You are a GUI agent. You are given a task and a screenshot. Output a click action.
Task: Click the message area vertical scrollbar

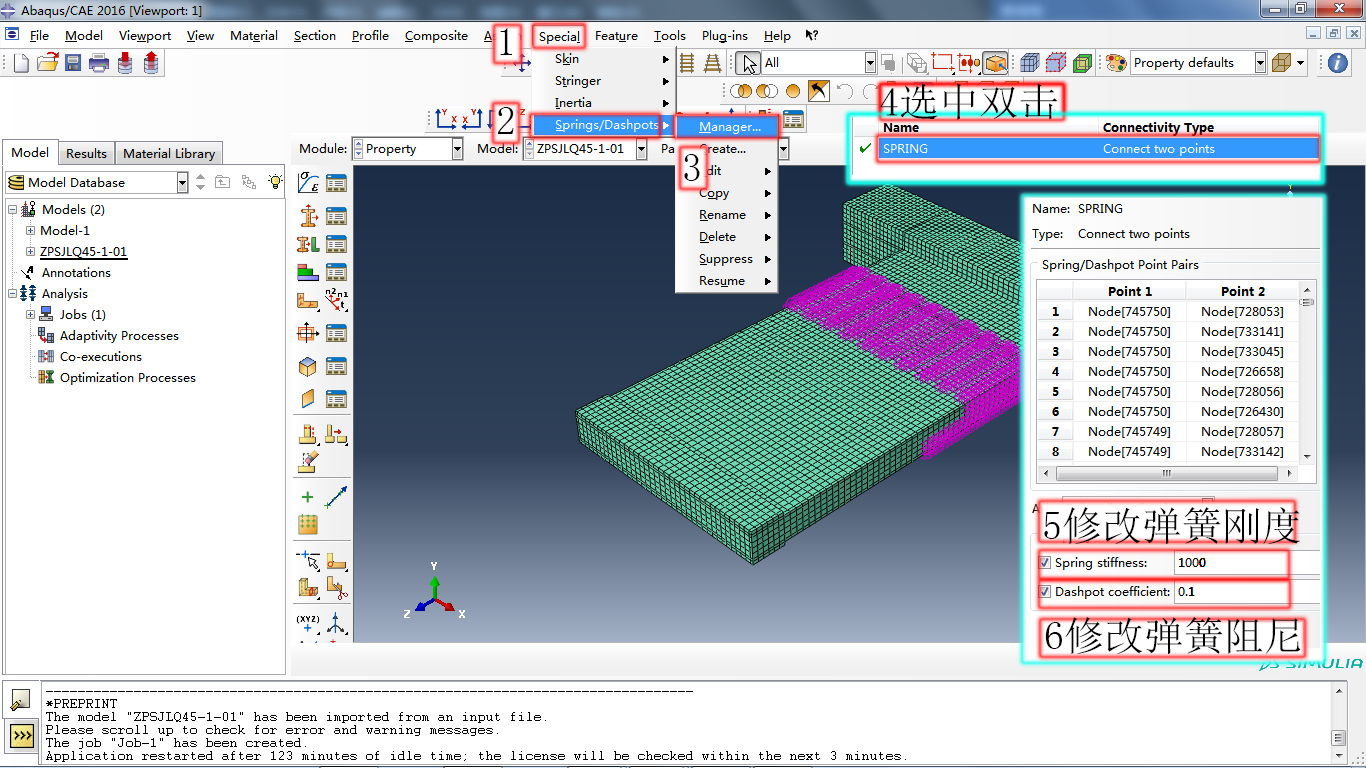click(1338, 722)
